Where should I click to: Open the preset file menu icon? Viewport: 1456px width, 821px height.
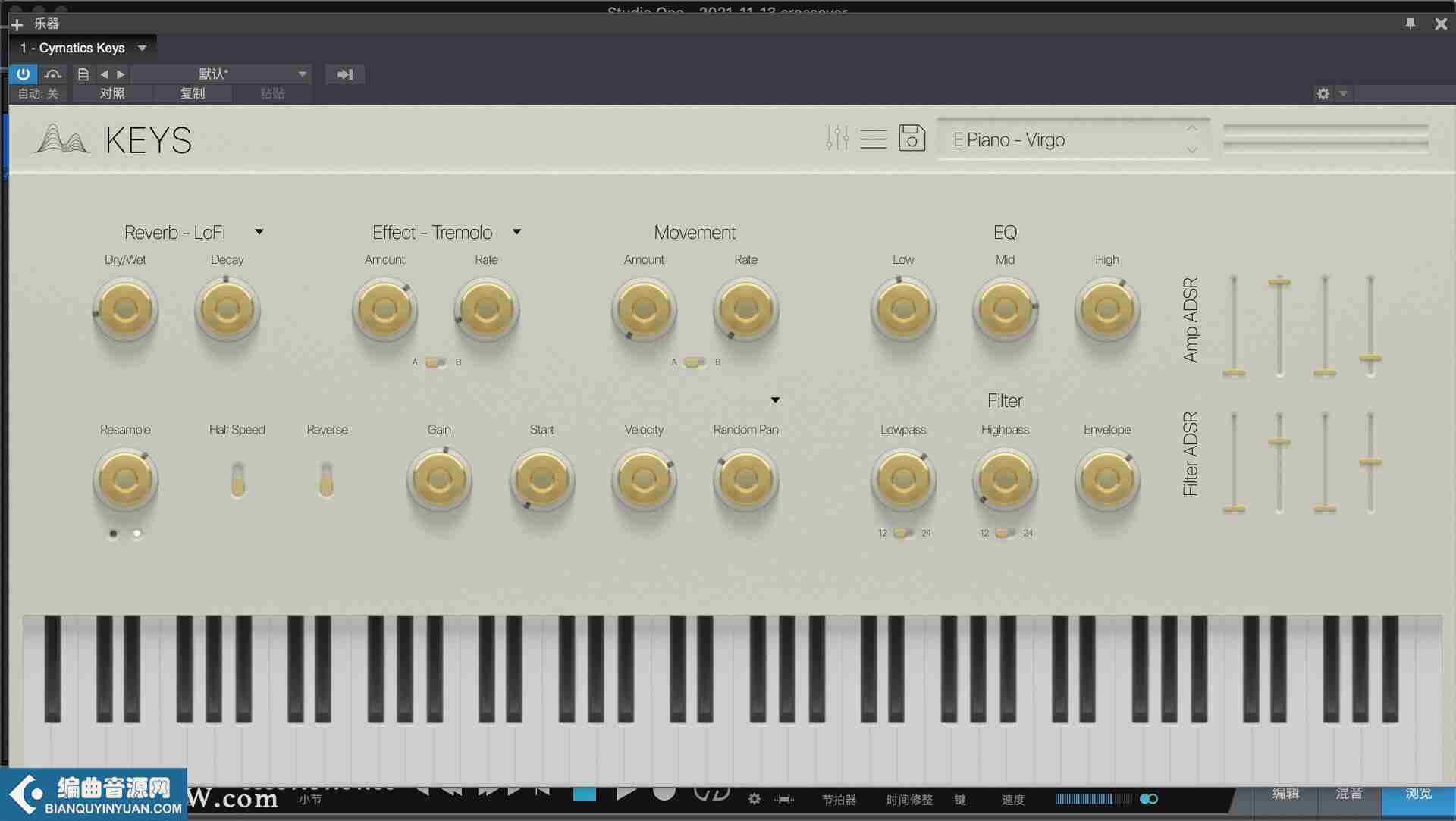(83, 74)
